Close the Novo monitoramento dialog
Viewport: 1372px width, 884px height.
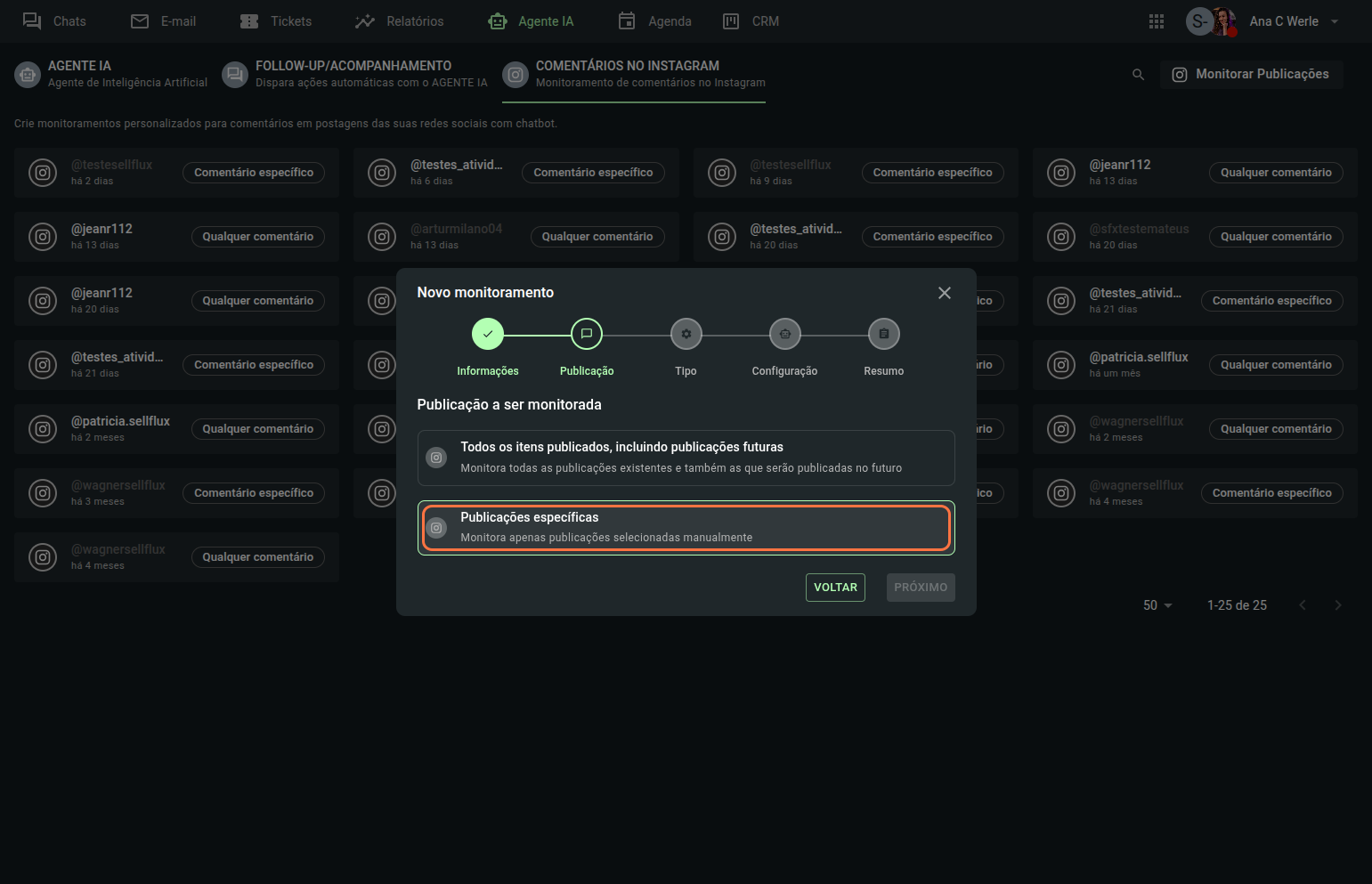click(x=945, y=293)
